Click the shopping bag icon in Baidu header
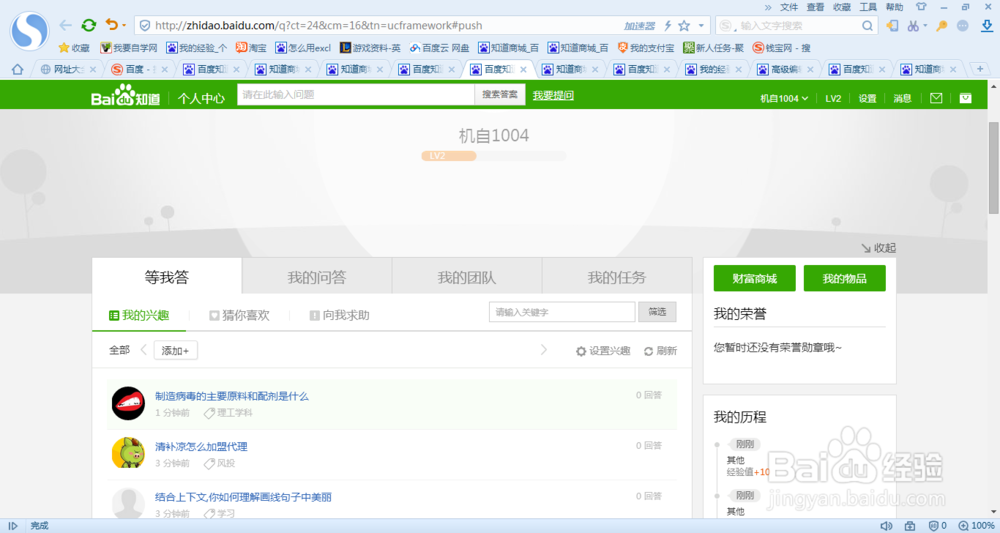 [966, 98]
